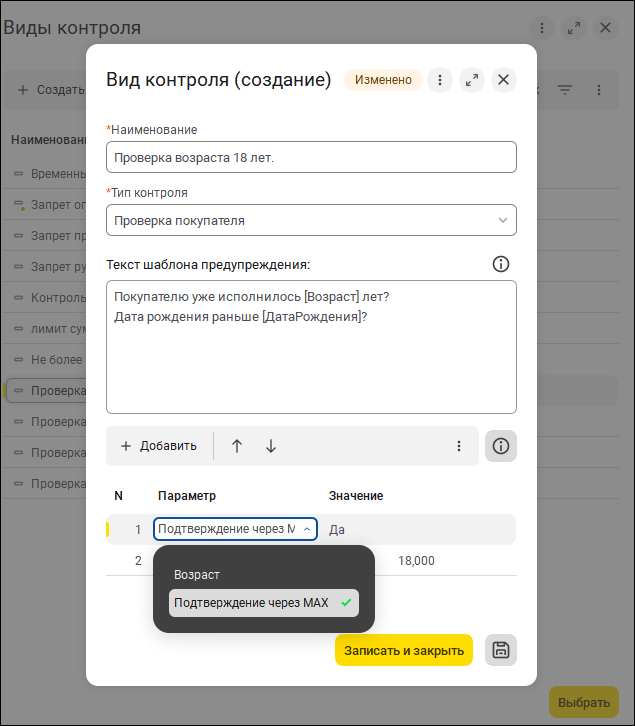Viewport: 635px width, 726px height.
Task: Toggle info panel button beside parameters toolbar
Action: point(501,446)
